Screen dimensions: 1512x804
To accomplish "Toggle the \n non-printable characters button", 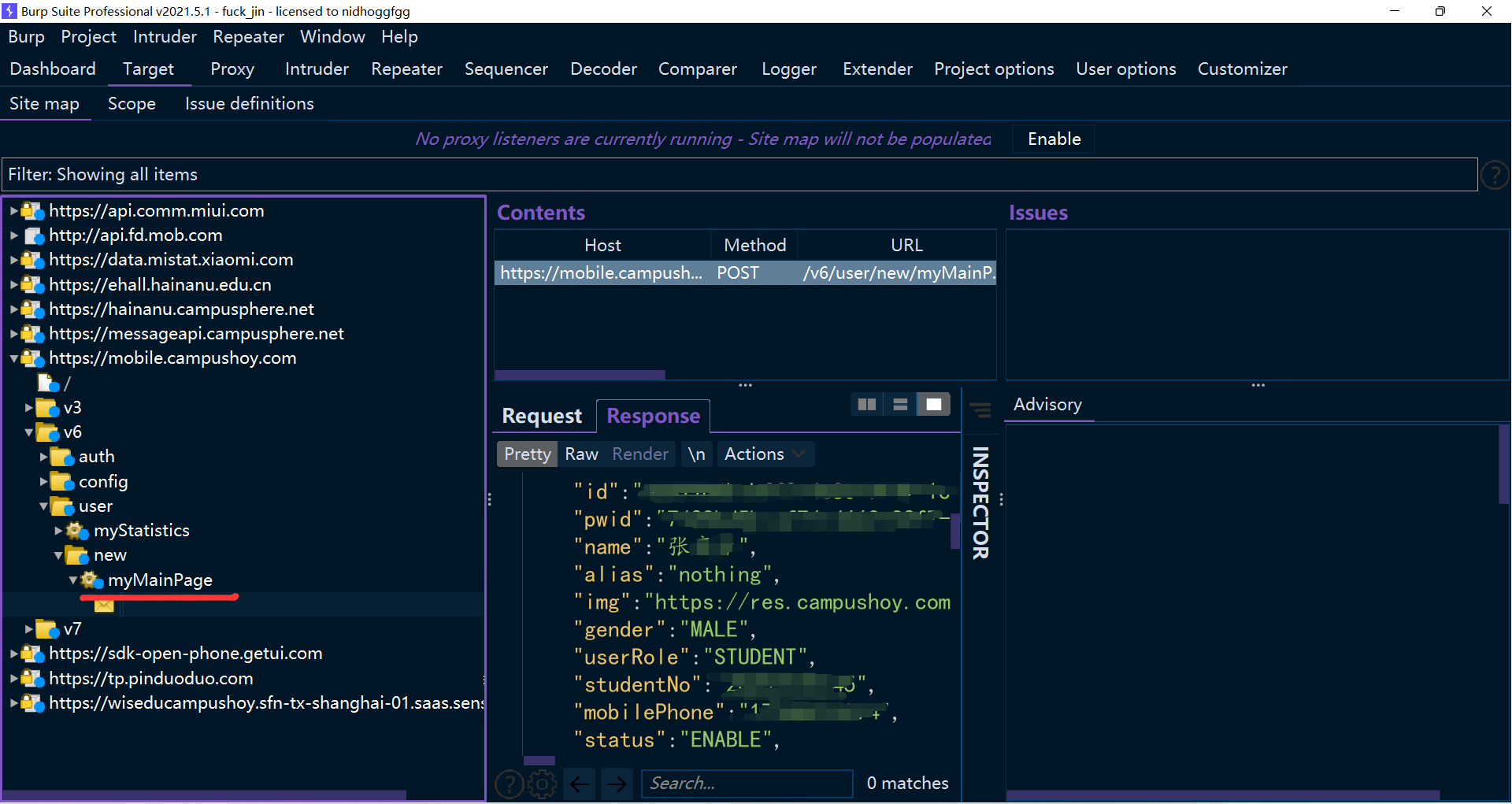I will pos(696,454).
